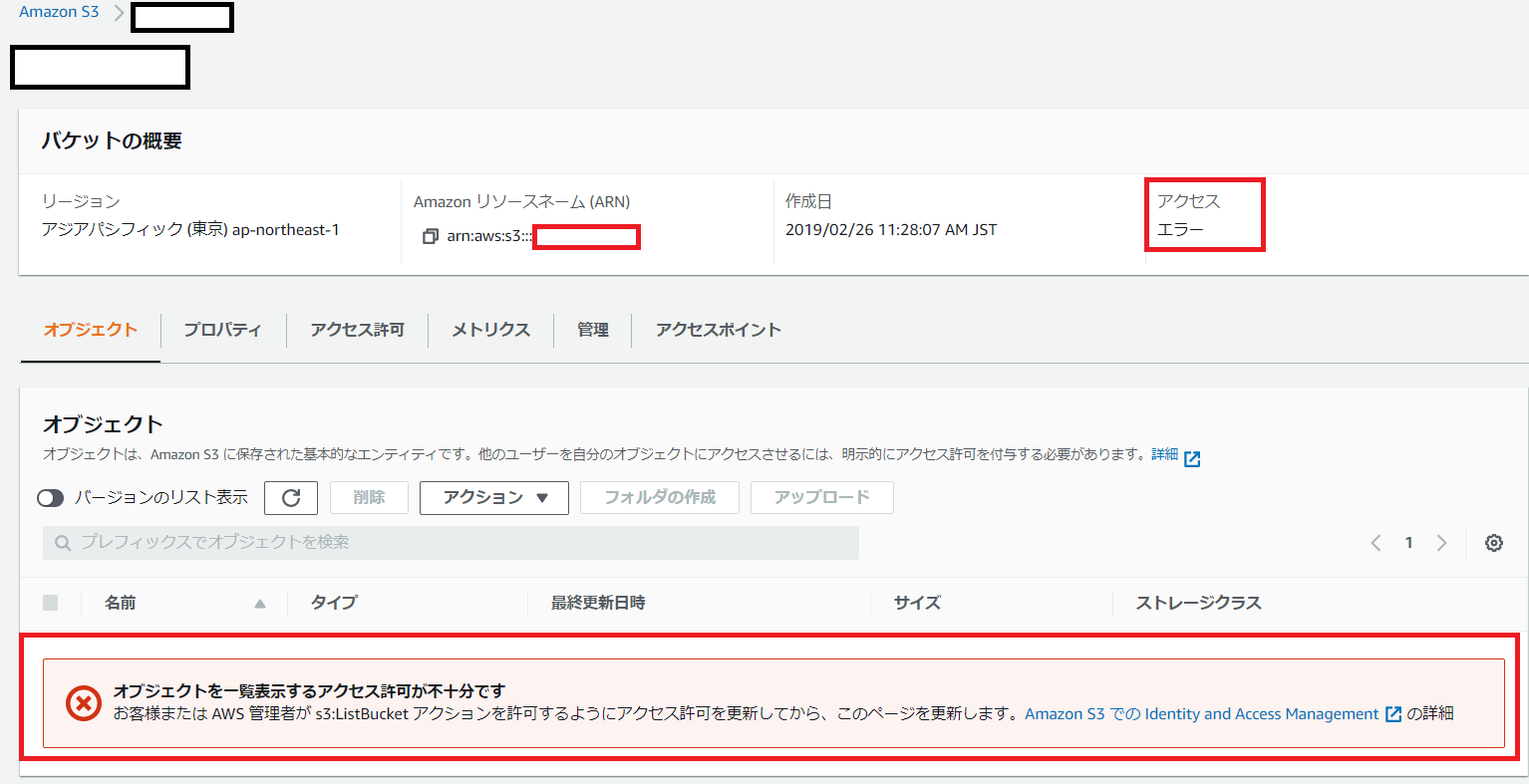Click the external link icon beside 詳細
Image resolution: width=1529 pixels, height=784 pixels.
[x=1191, y=457]
